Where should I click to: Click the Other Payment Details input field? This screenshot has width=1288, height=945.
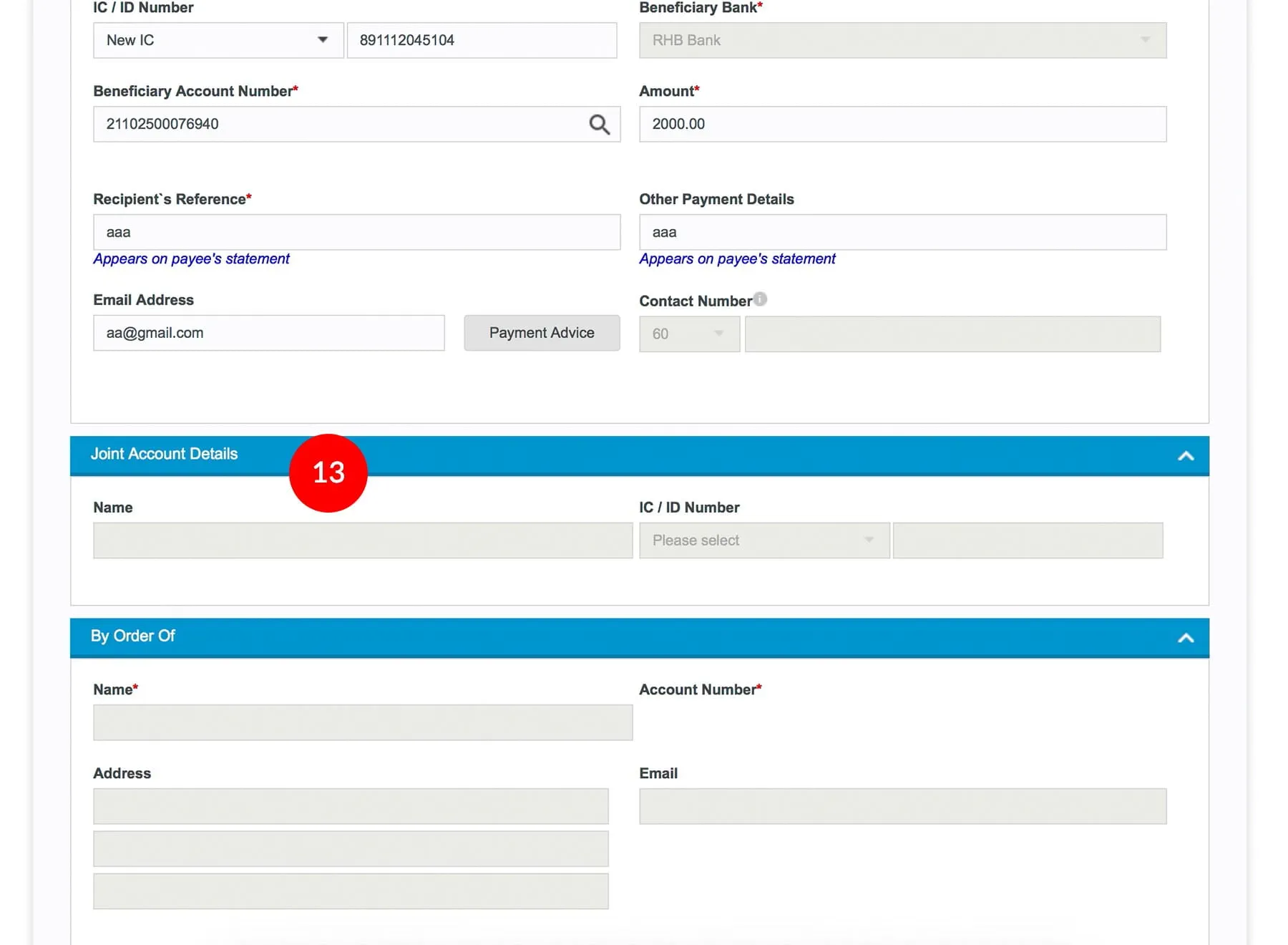(902, 233)
